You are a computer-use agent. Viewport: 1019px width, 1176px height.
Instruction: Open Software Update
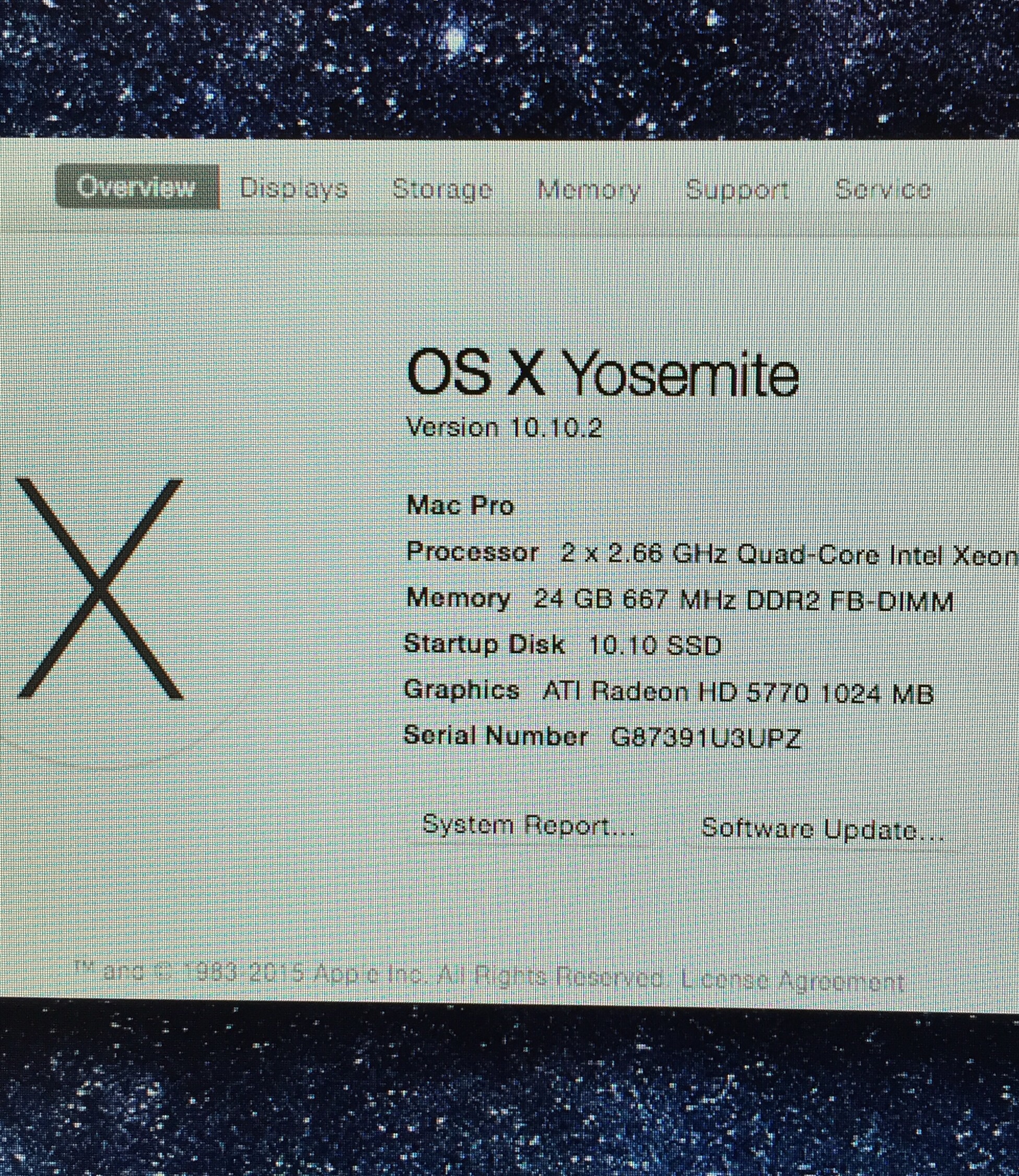click(823, 829)
